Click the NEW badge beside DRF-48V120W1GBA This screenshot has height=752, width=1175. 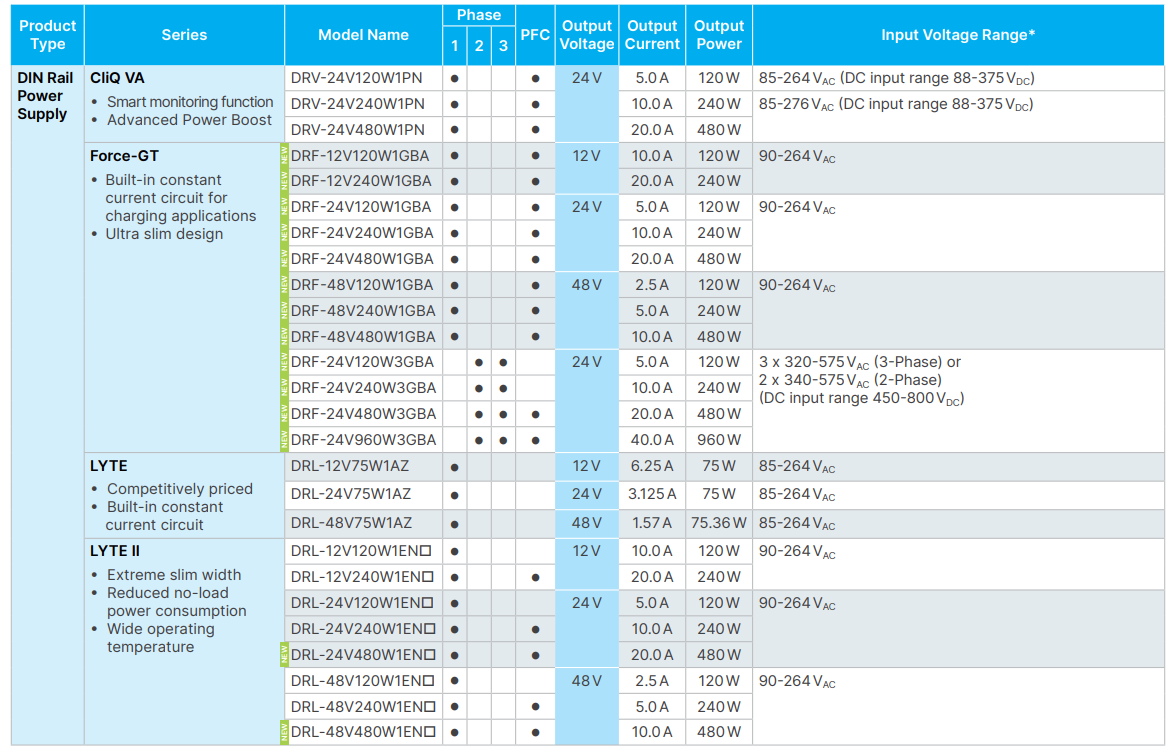click(284, 285)
